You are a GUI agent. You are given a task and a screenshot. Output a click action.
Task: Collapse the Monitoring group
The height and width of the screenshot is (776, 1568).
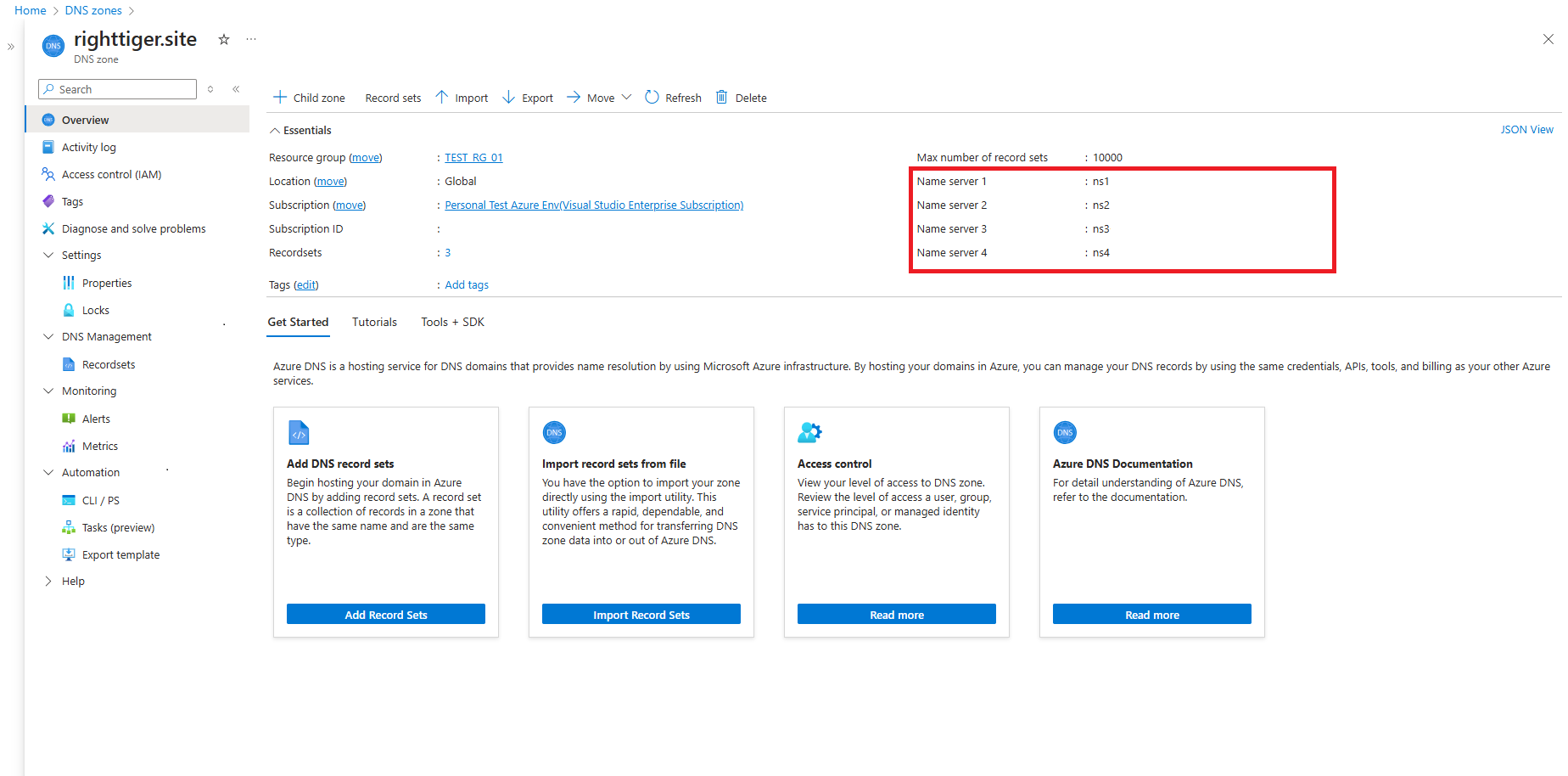(48, 391)
